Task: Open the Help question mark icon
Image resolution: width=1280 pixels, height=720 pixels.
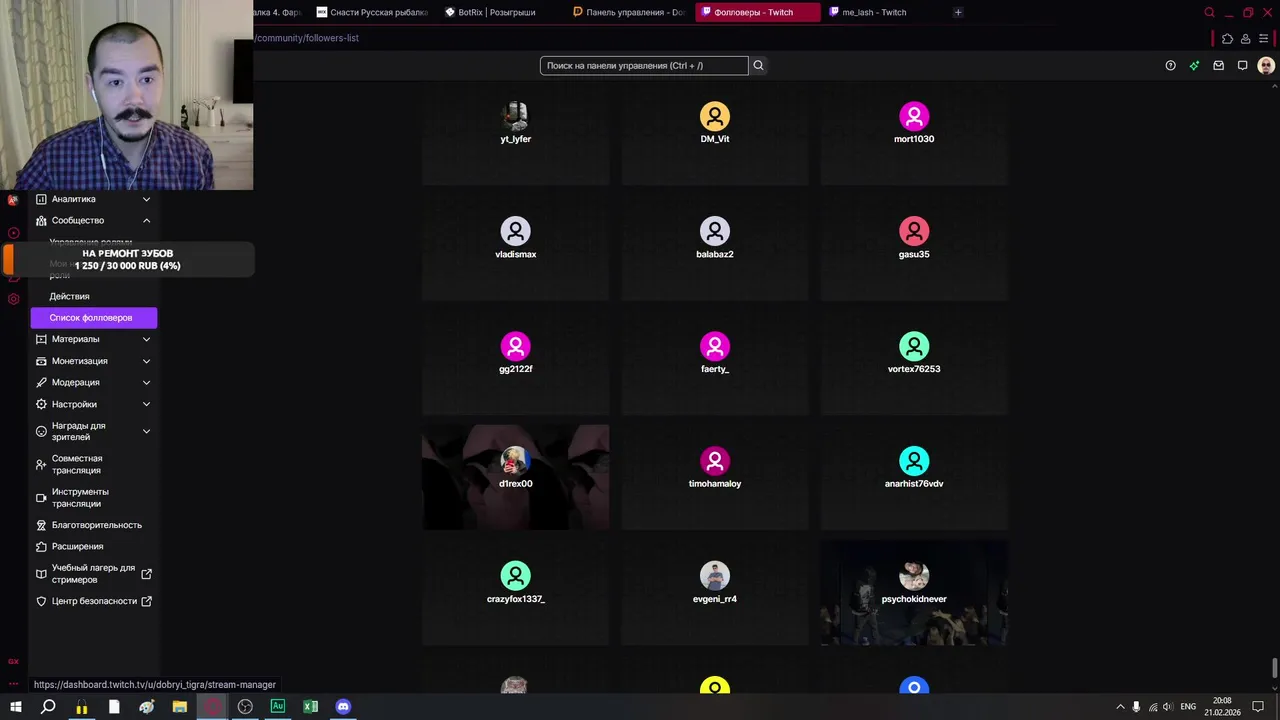Action: pyautogui.click(x=1170, y=66)
